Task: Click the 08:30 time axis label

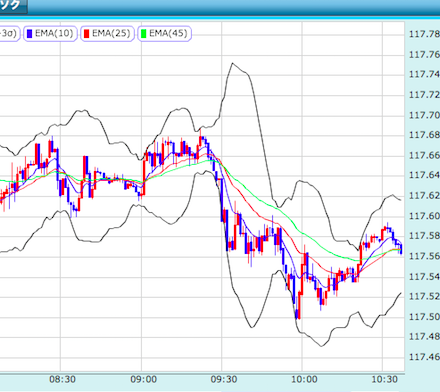Action: 62,379
